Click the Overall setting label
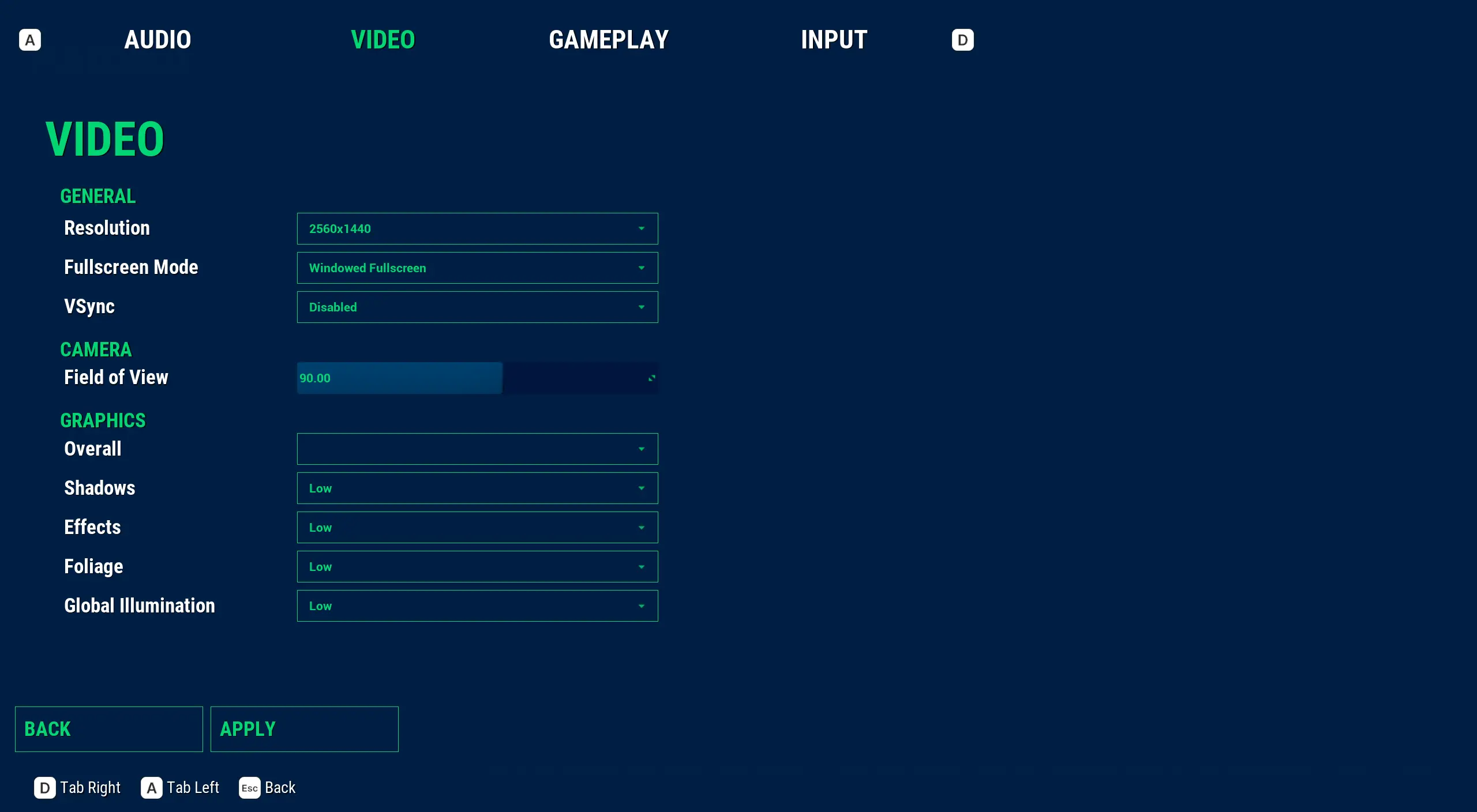This screenshot has width=1477, height=812. [x=93, y=449]
